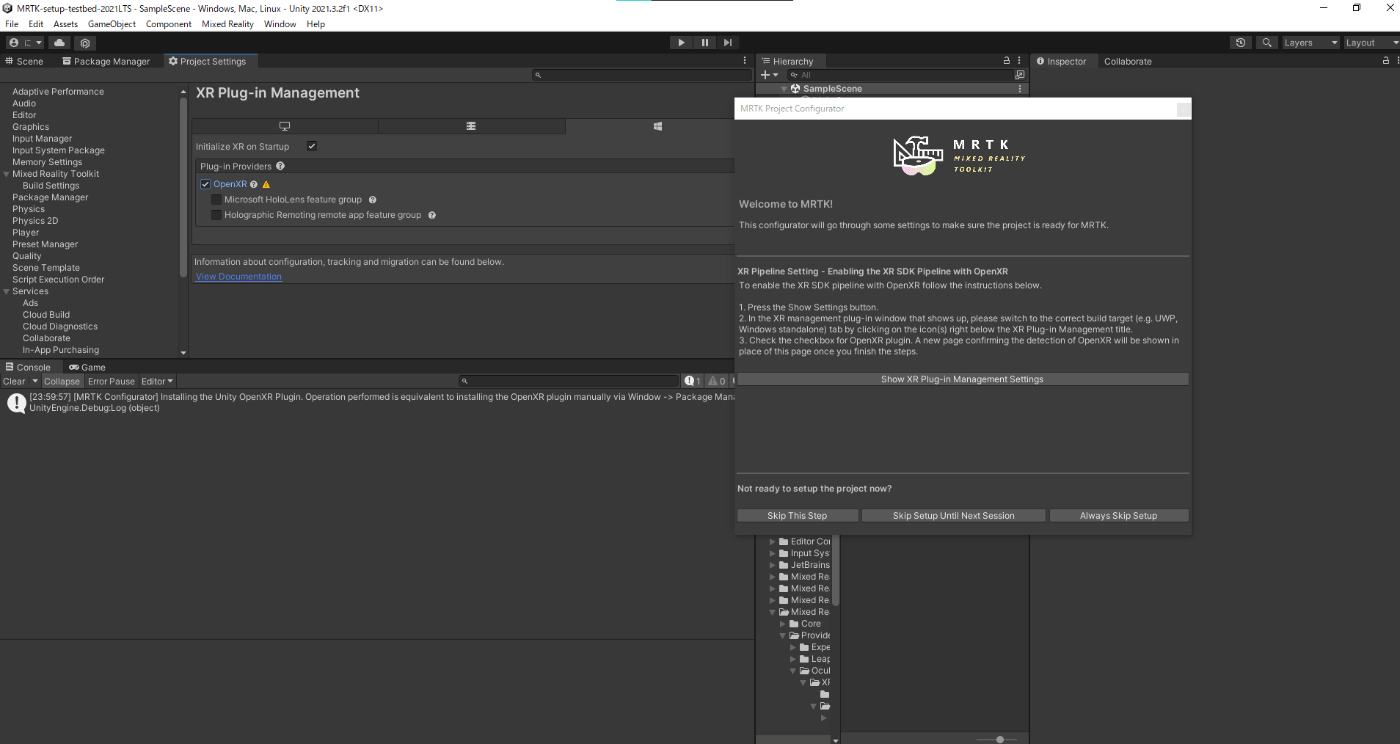This screenshot has width=1400, height=744.
Task: Click the Hierarchy search-by-type icon
Action: coord(1020,75)
